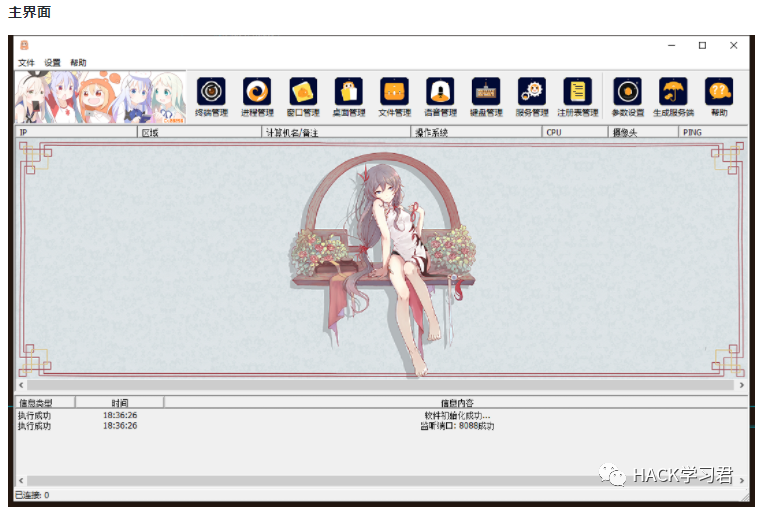The image size is (758, 508).
Task: Open the 帮助 menu in the menu bar
Action: 78,63
